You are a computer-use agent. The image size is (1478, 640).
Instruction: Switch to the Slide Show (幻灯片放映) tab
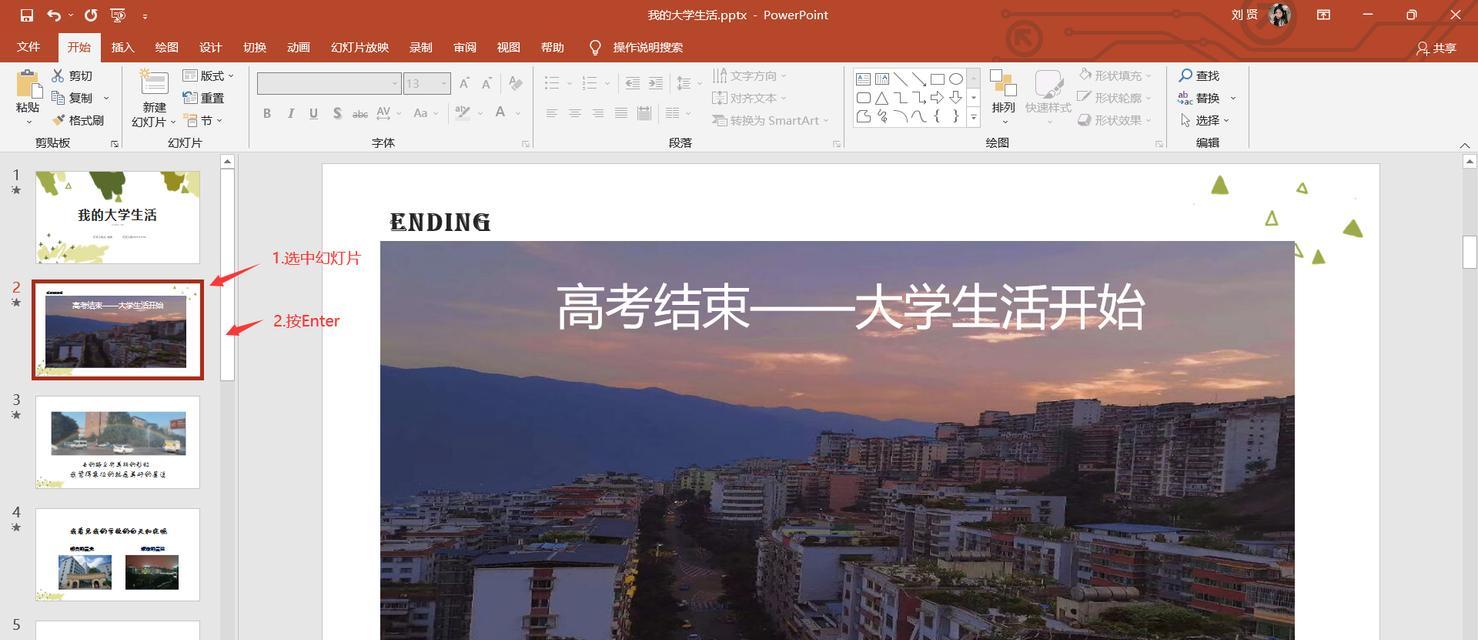360,47
